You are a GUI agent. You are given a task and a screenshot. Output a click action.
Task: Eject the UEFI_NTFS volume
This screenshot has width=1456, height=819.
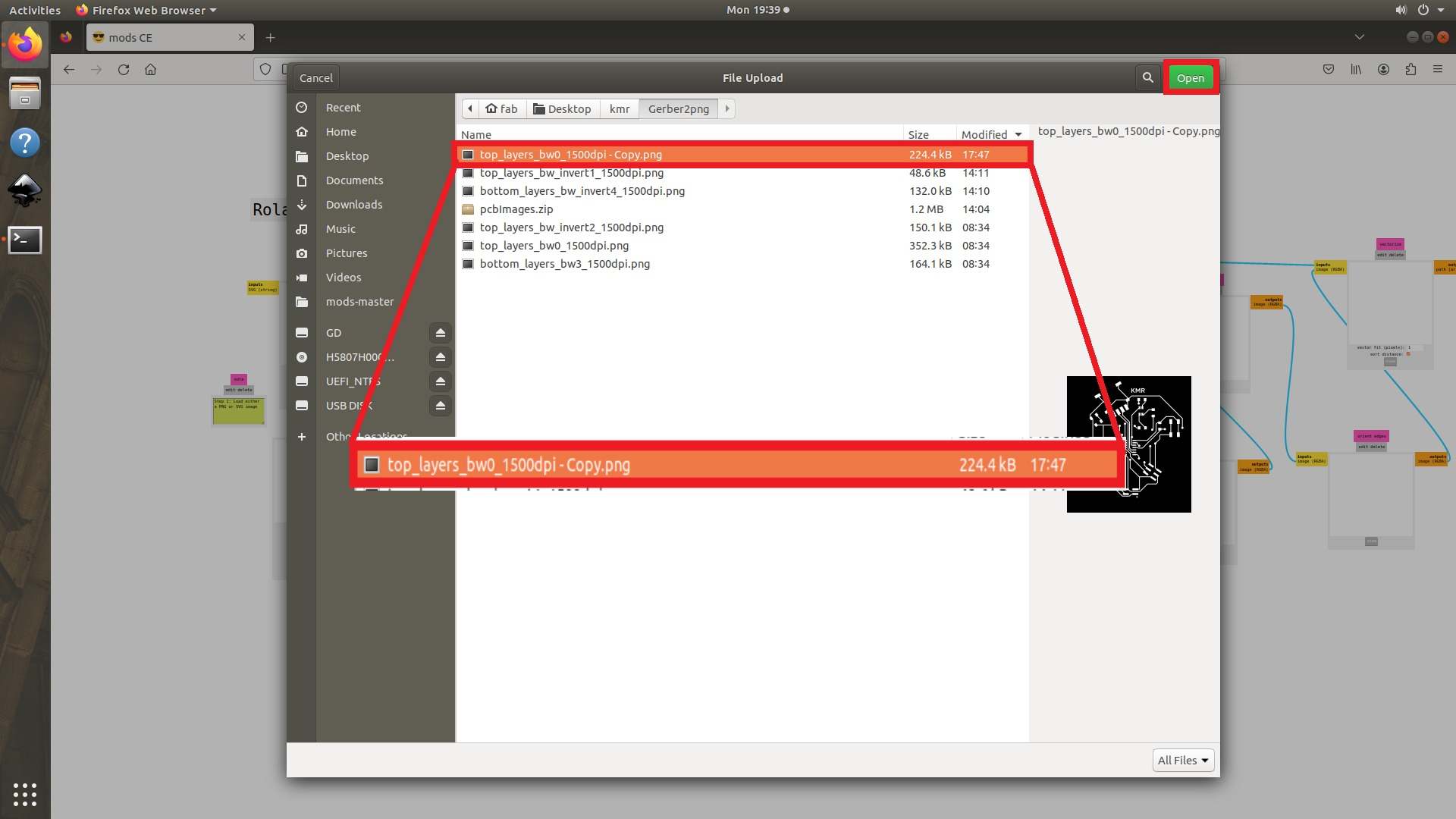coord(440,381)
